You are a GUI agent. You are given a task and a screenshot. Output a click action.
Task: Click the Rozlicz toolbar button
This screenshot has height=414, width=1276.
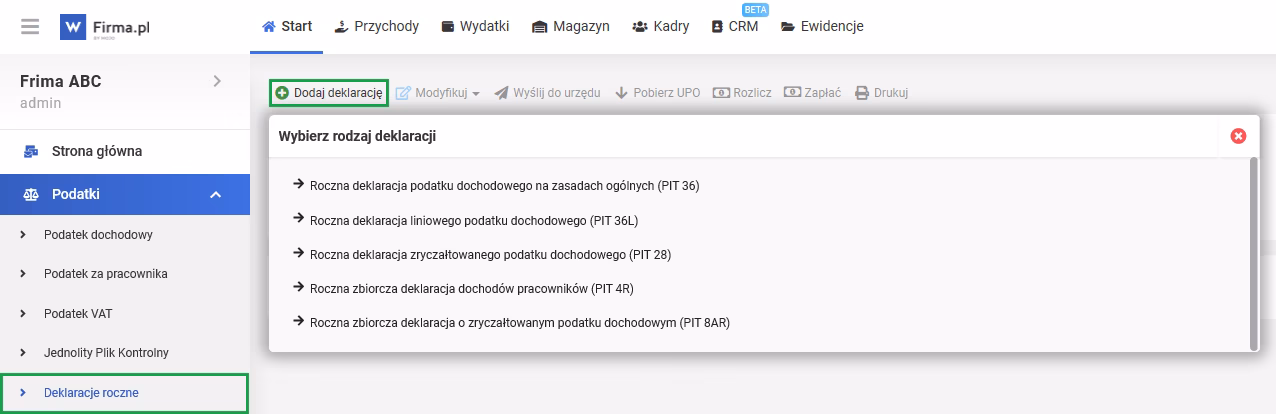742,93
